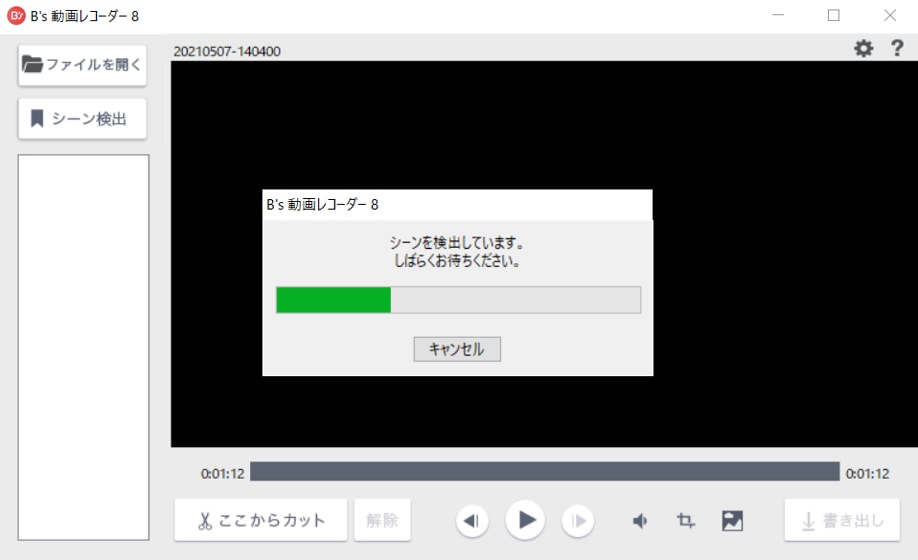
Task: Play the video
Action: tap(525, 520)
